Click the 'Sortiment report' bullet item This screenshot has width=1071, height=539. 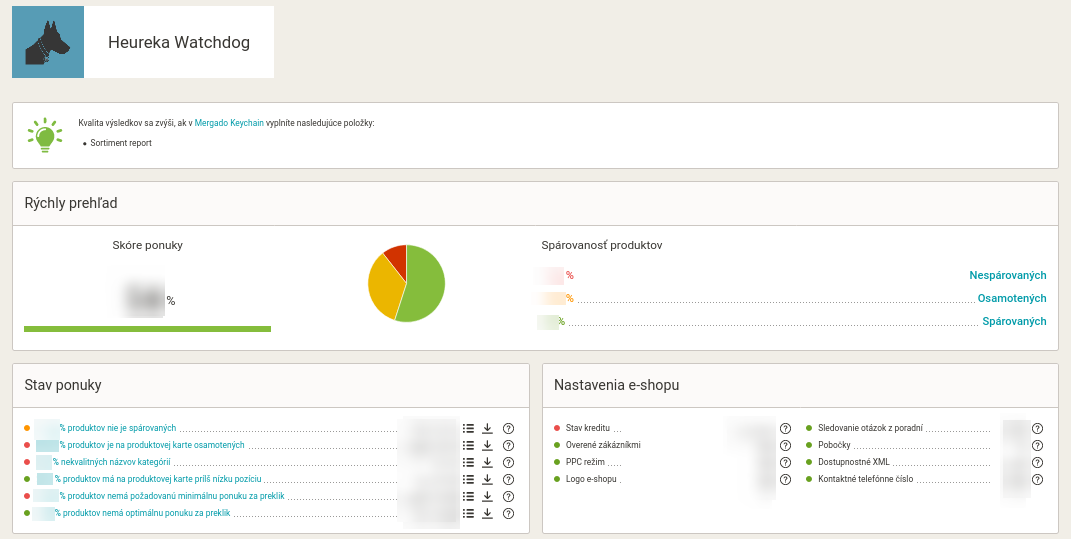tap(121, 143)
